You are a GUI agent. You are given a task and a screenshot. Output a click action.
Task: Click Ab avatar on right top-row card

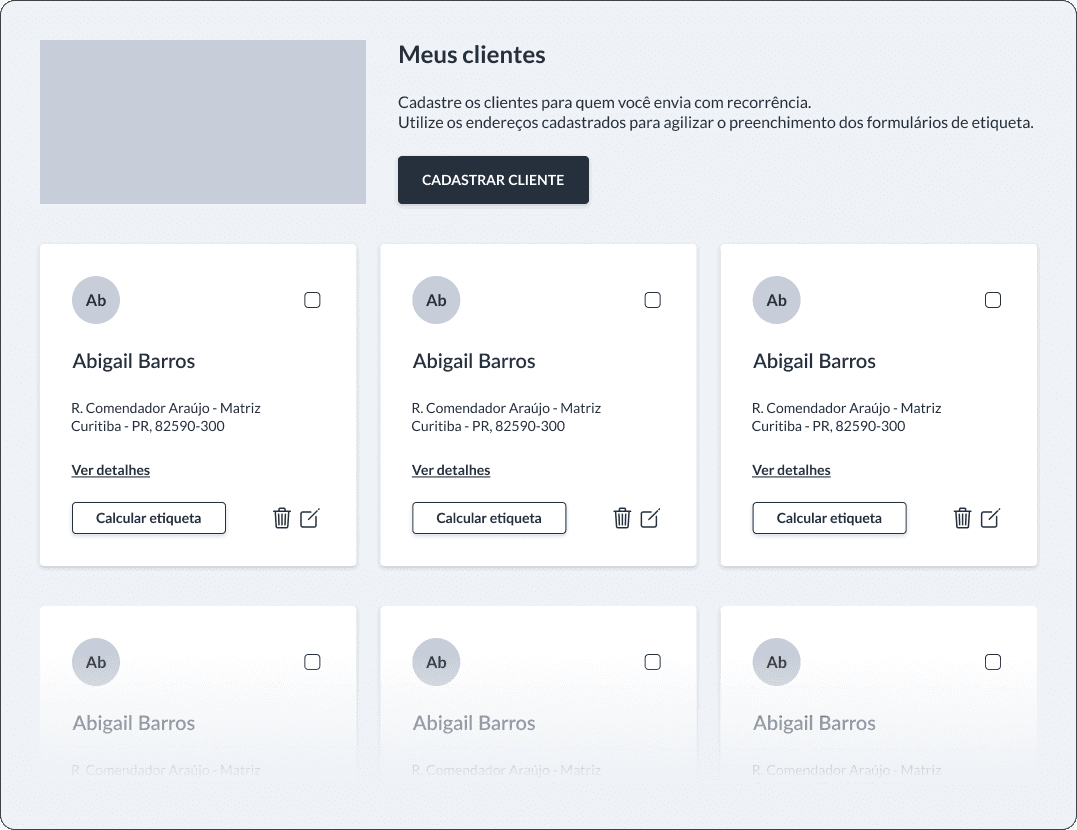point(777,300)
